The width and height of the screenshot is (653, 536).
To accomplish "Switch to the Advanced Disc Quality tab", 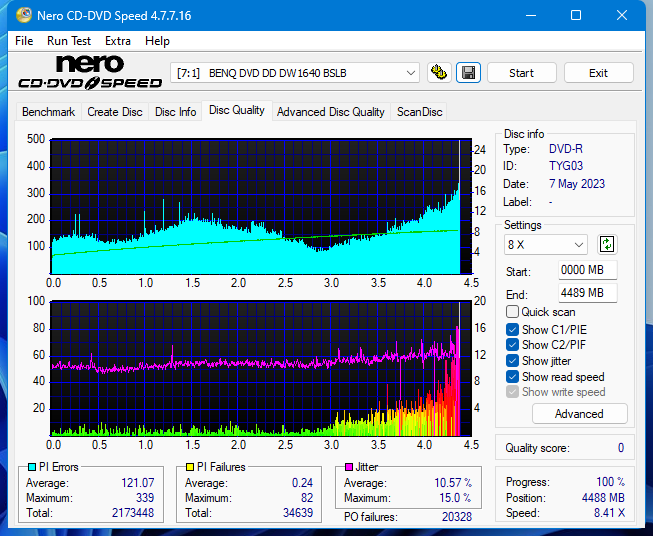I will (x=330, y=112).
